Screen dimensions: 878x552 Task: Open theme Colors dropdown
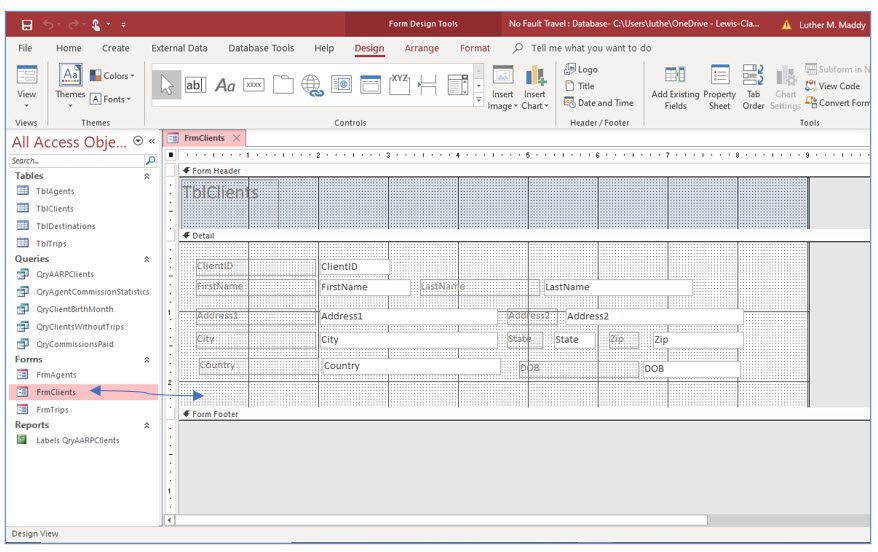point(112,76)
